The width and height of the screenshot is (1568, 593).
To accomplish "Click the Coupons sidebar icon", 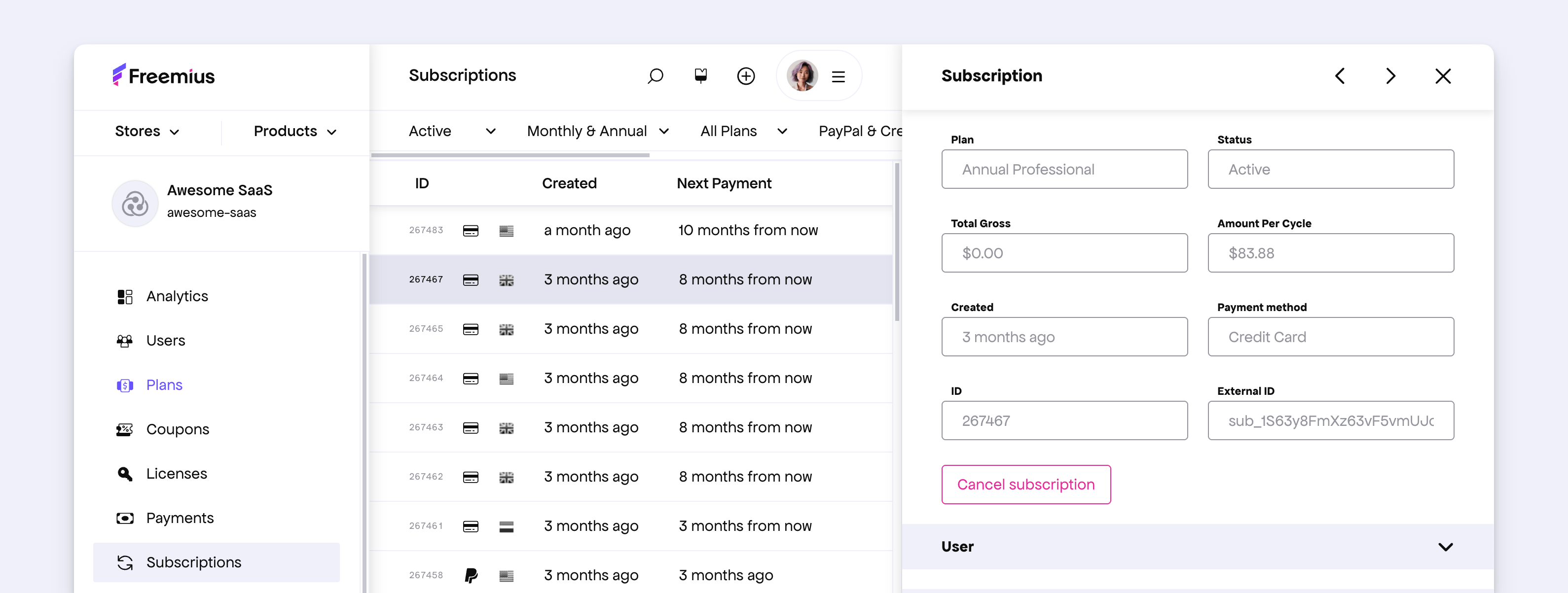I will pos(125,430).
